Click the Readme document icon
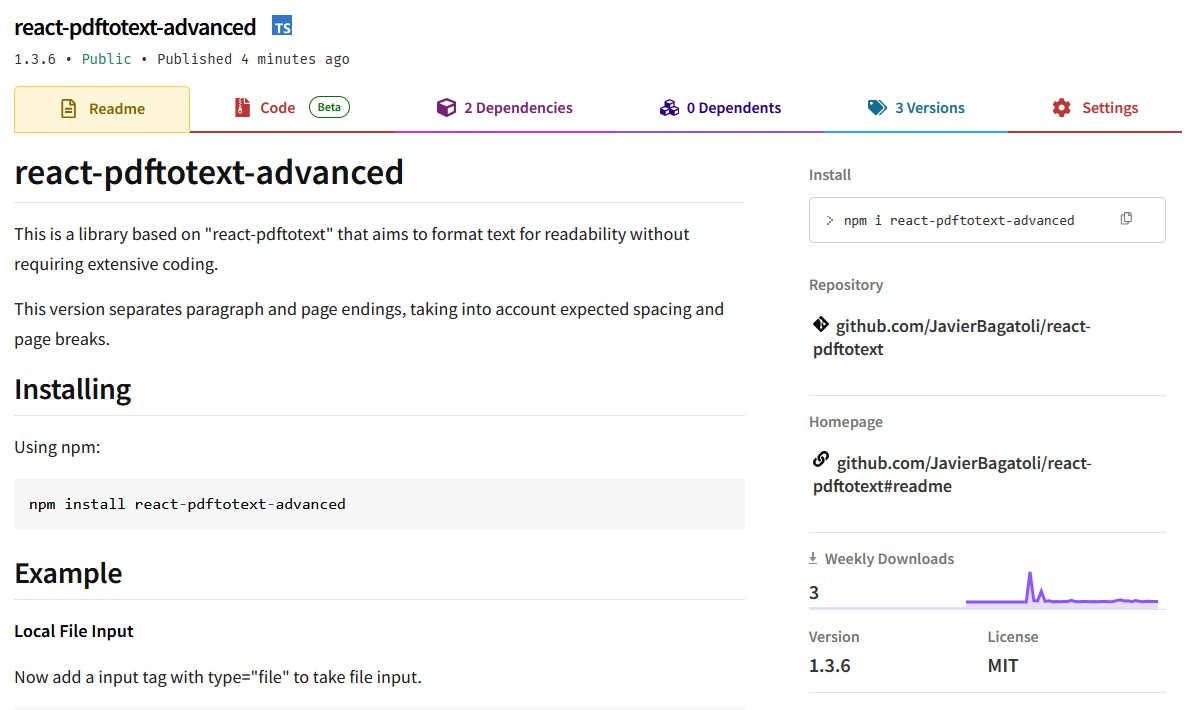This screenshot has height=710, width=1193. 68,109
